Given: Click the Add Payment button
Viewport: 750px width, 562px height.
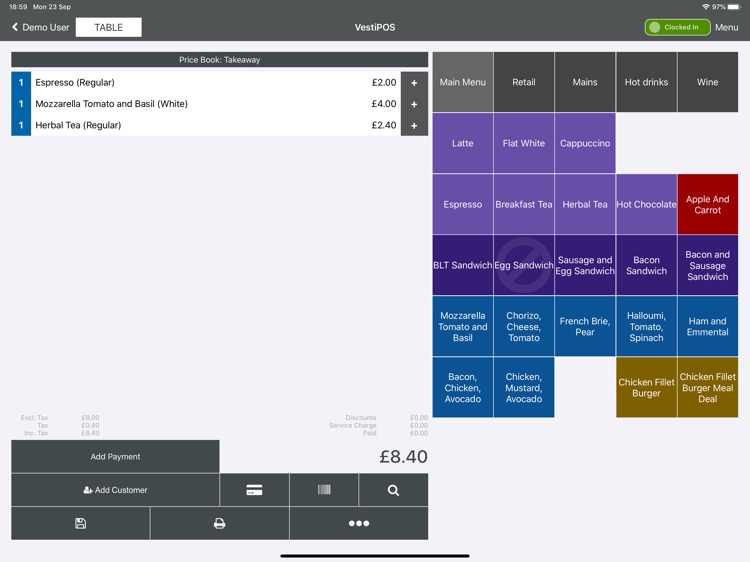Looking at the screenshot, I should coord(115,457).
